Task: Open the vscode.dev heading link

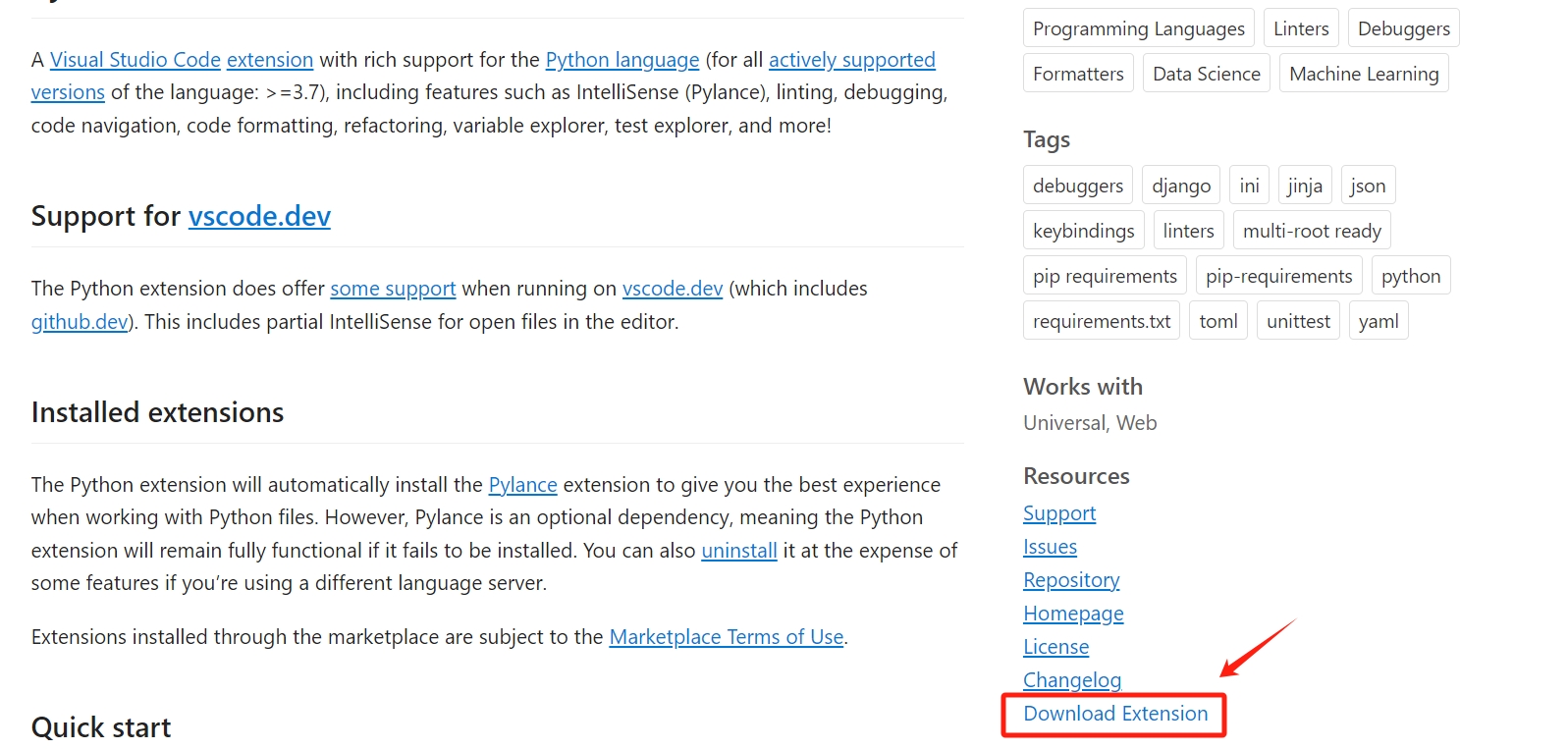Action: pyautogui.click(x=259, y=216)
